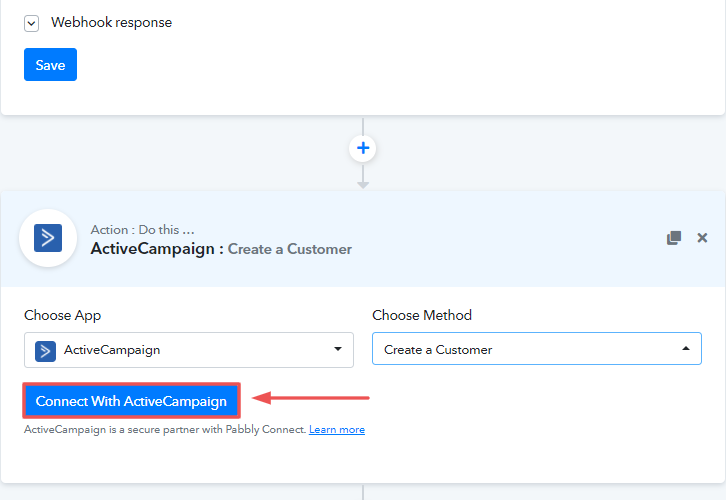Click the Choose Method dropdown arrow

coord(686,349)
